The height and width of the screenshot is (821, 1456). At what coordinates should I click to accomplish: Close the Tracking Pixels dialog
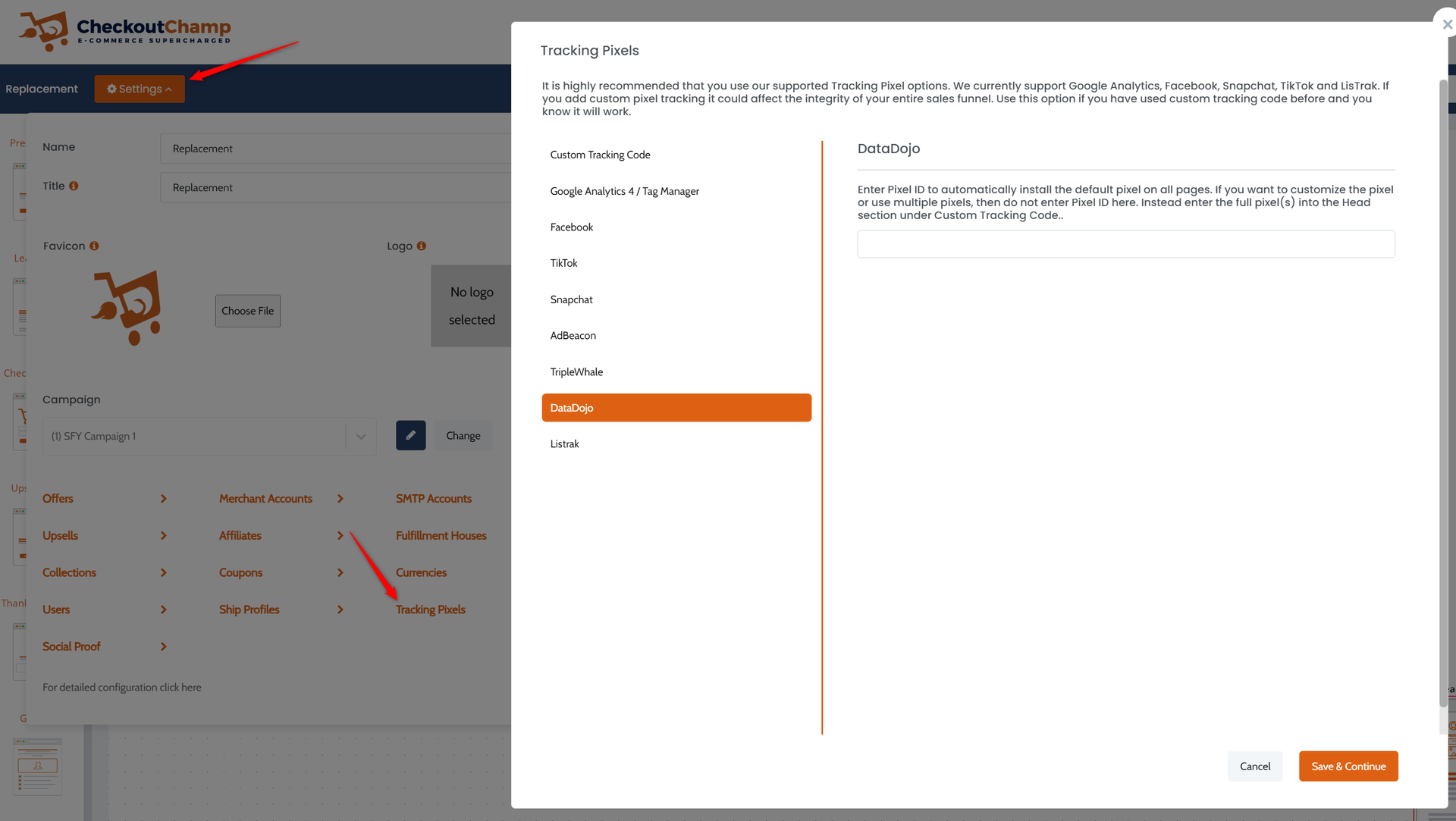(1446, 24)
